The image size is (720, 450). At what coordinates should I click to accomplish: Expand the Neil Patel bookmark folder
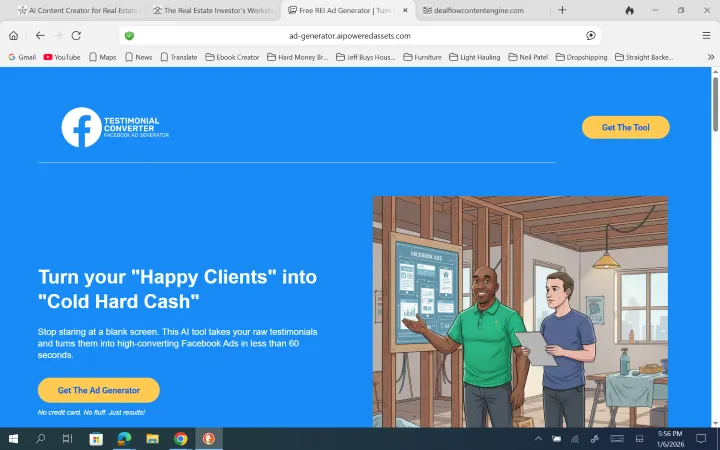tap(528, 57)
